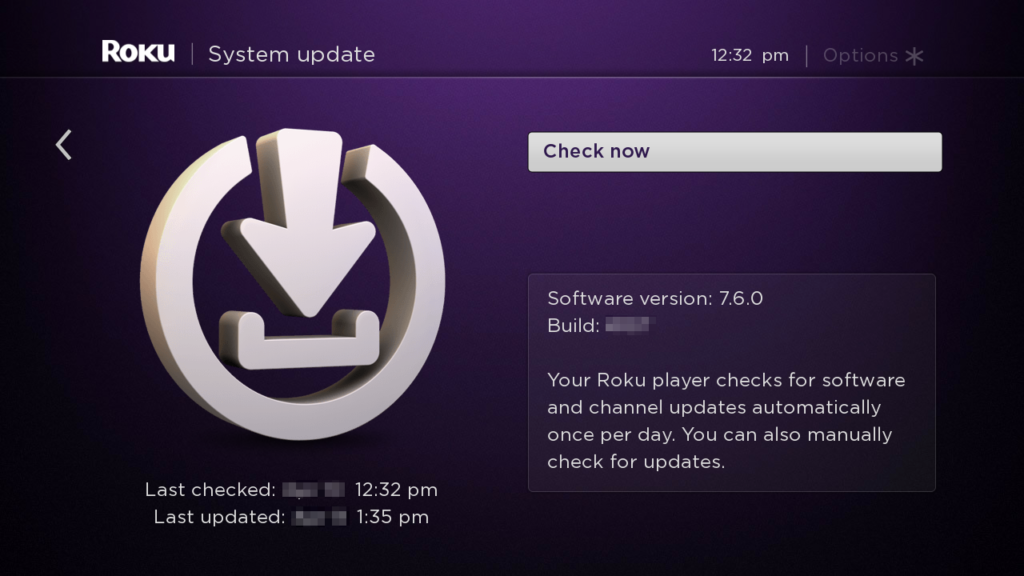The image size is (1024, 576).
Task: Click the Last updated timestamp line
Action: point(291,517)
